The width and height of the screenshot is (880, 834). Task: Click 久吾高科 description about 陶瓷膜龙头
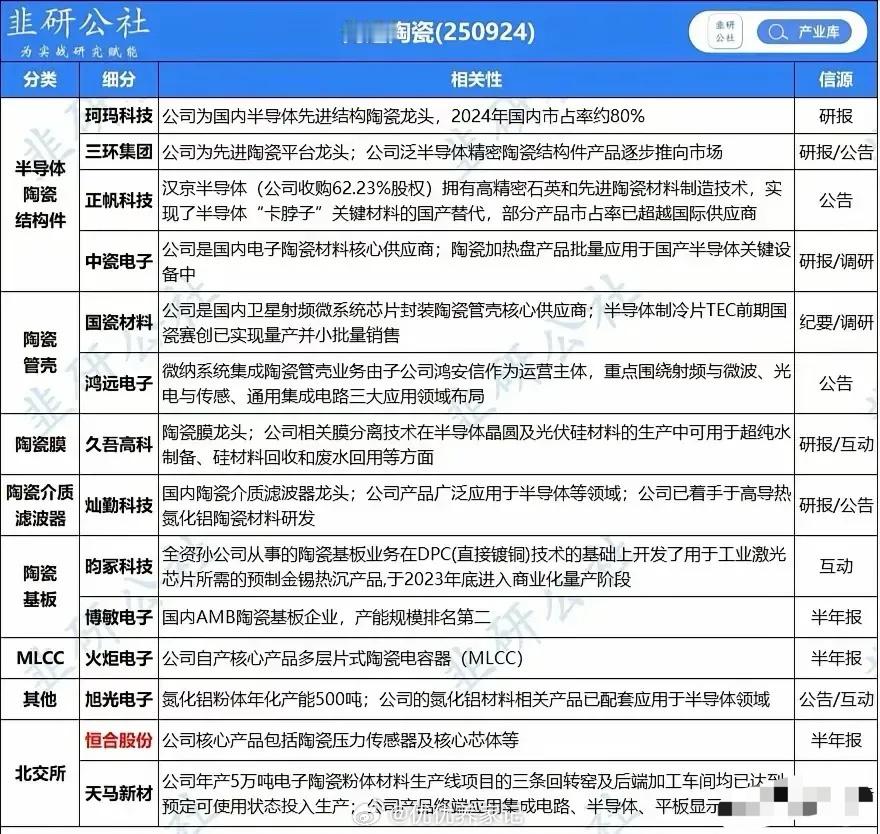point(476,445)
